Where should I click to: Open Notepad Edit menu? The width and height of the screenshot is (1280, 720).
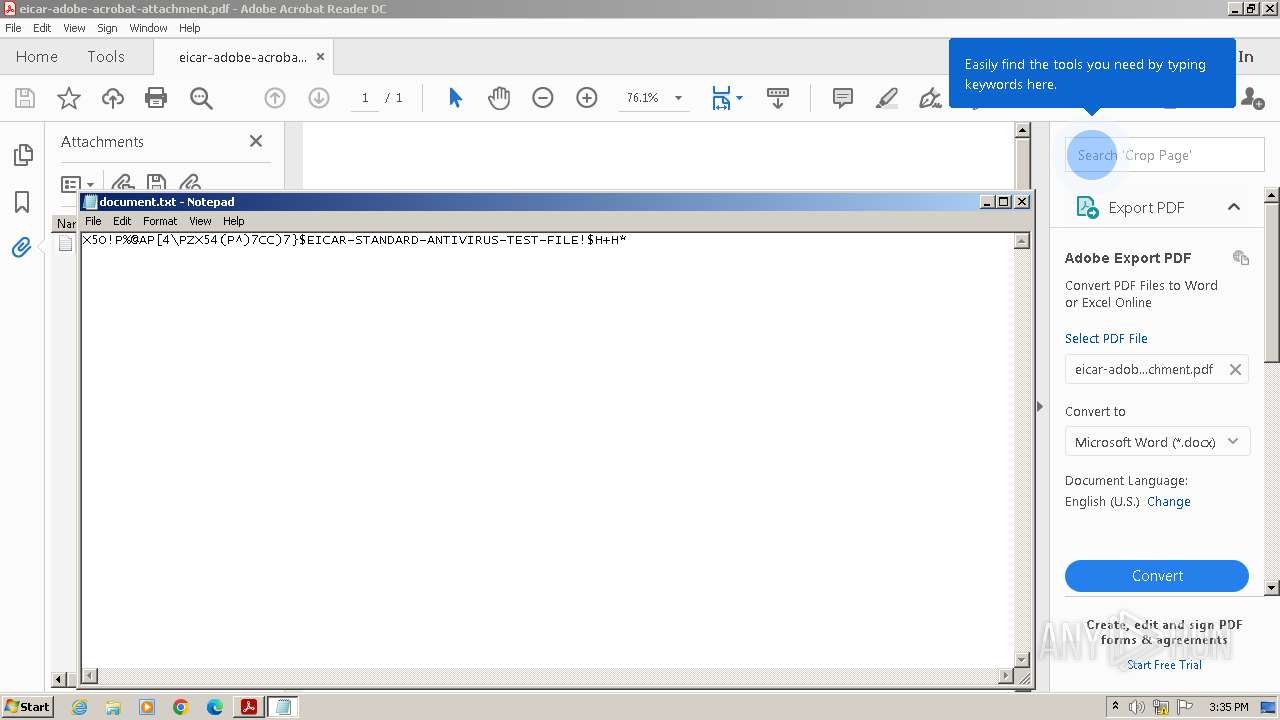tap(122, 221)
